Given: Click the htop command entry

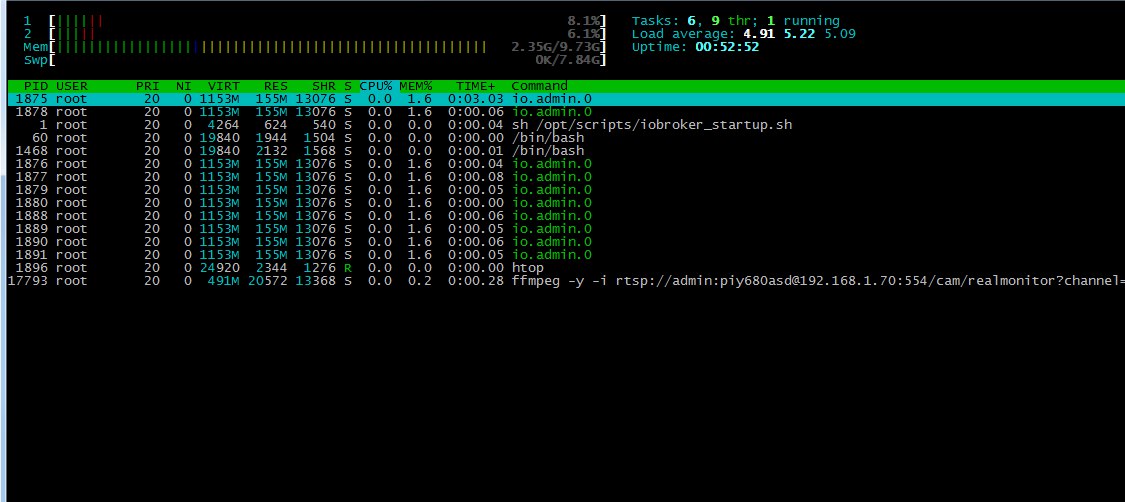Looking at the screenshot, I should click(527, 267).
